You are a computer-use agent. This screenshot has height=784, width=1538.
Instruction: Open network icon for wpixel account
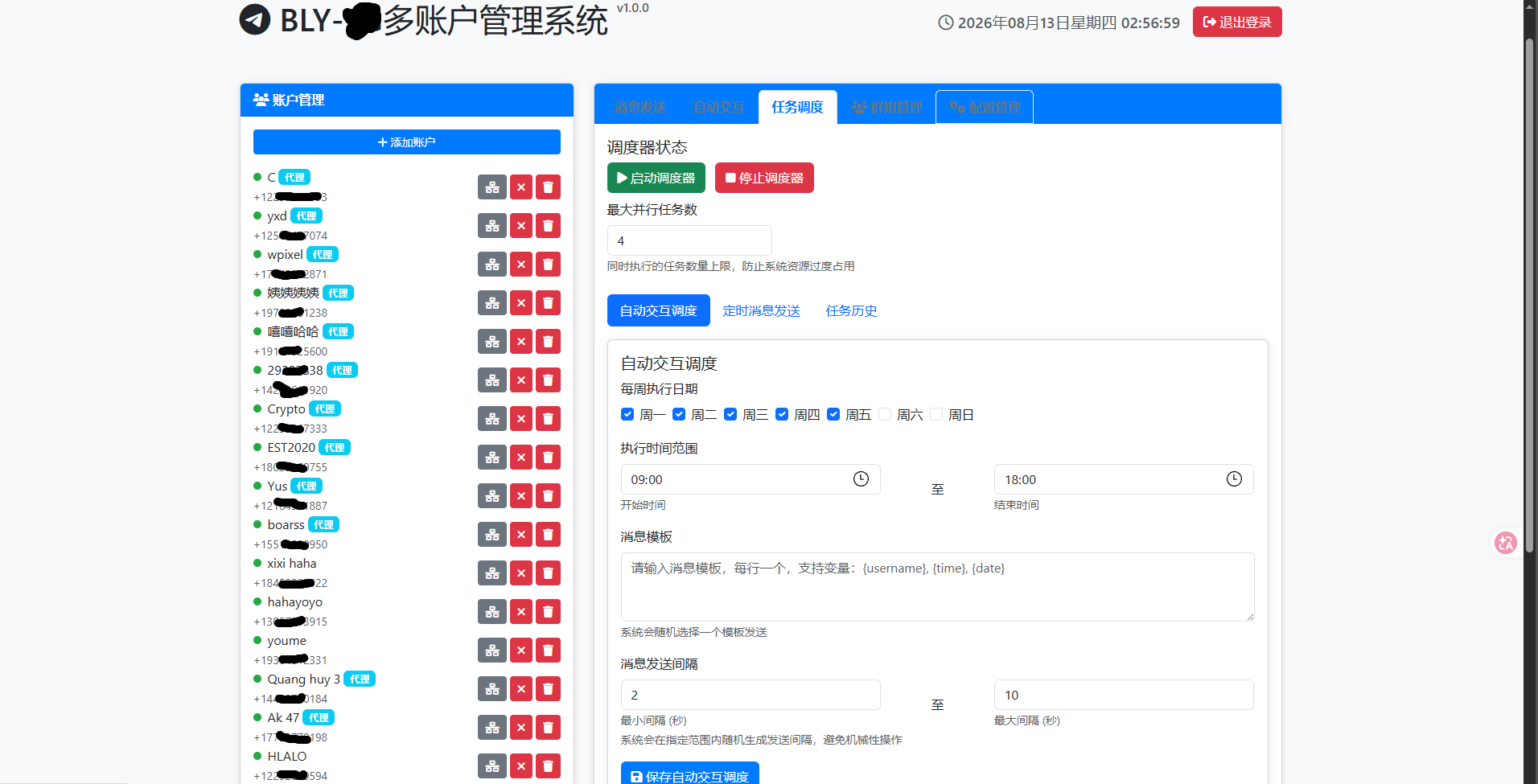(x=492, y=265)
